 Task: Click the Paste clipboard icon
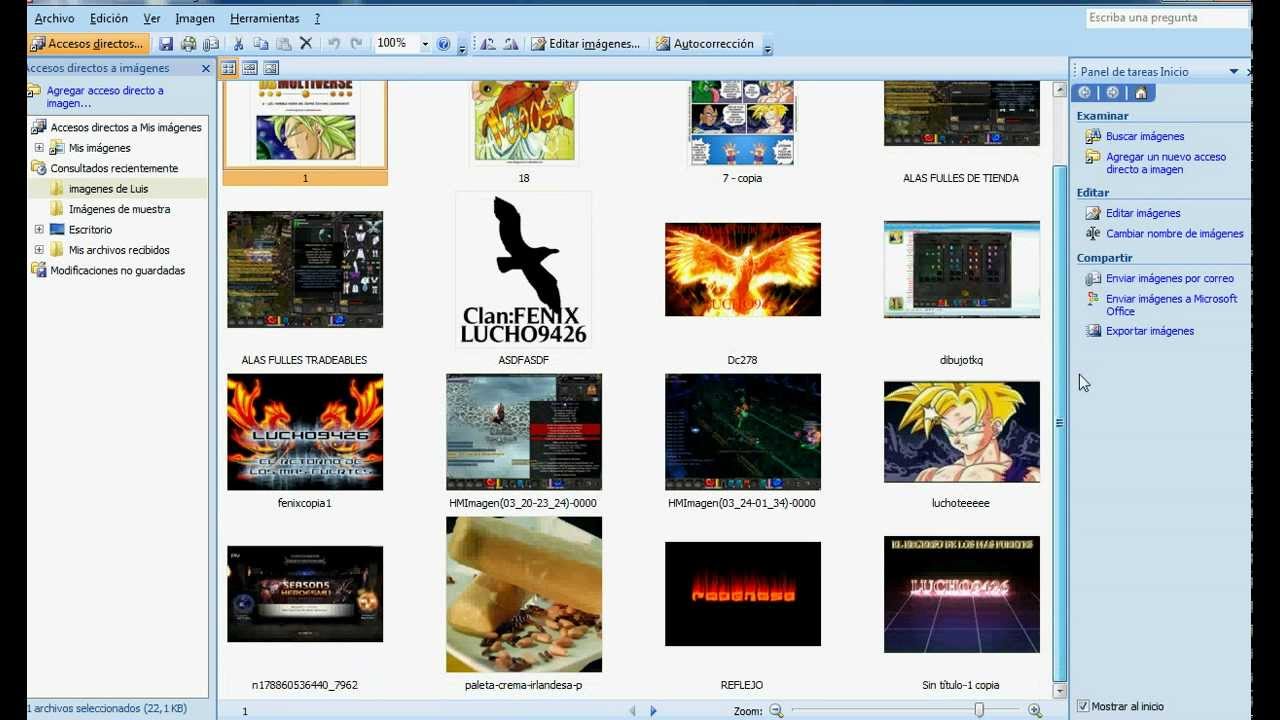(284, 44)
